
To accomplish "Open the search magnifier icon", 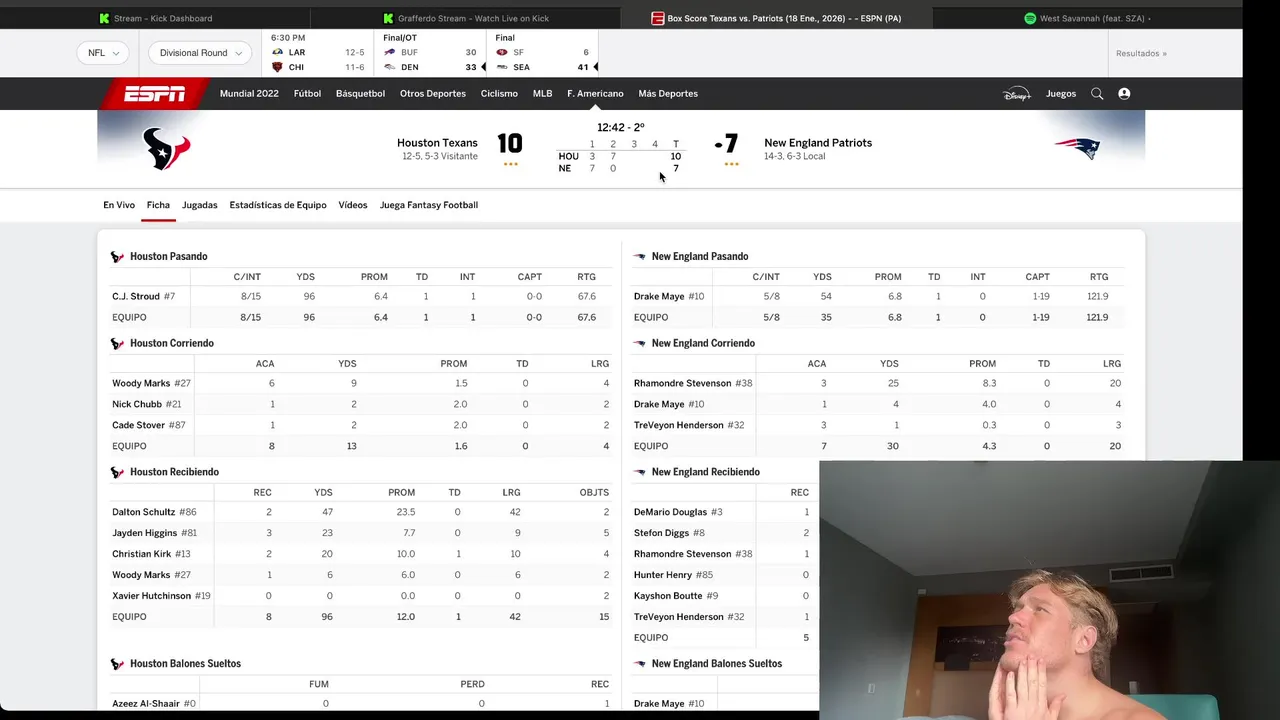I will (1097, 94).
